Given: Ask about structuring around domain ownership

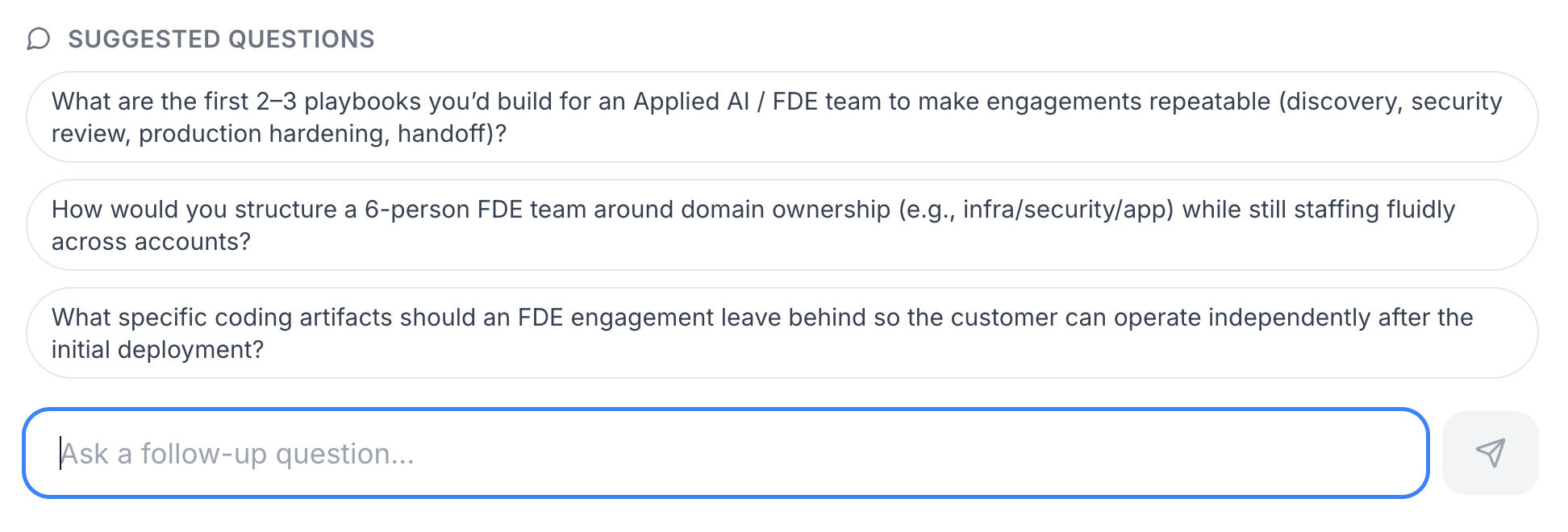Looking at the screenshot, I should tap(782, 225).
